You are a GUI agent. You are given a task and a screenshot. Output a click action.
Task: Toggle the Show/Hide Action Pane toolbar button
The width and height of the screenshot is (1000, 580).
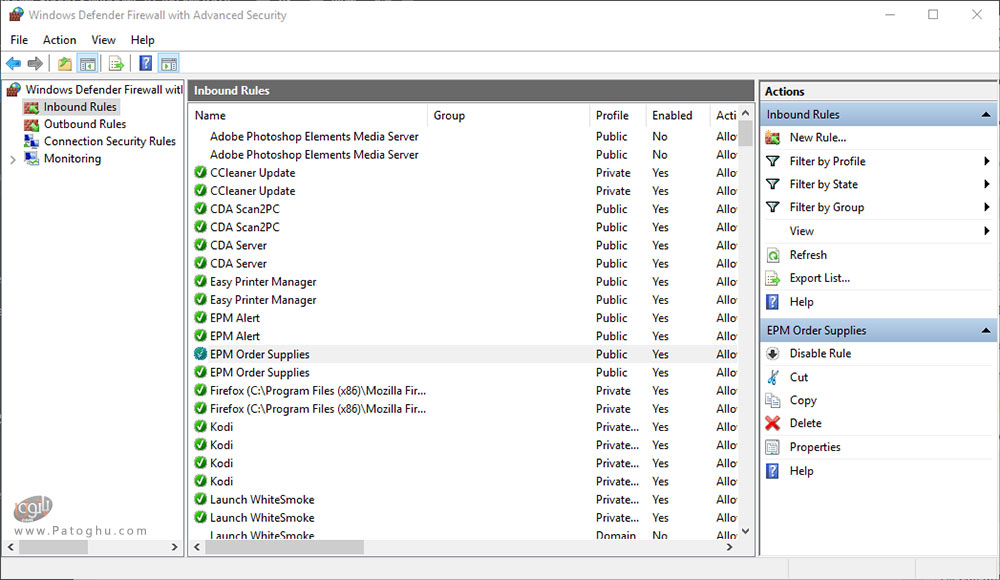click(x=169, y=63)
